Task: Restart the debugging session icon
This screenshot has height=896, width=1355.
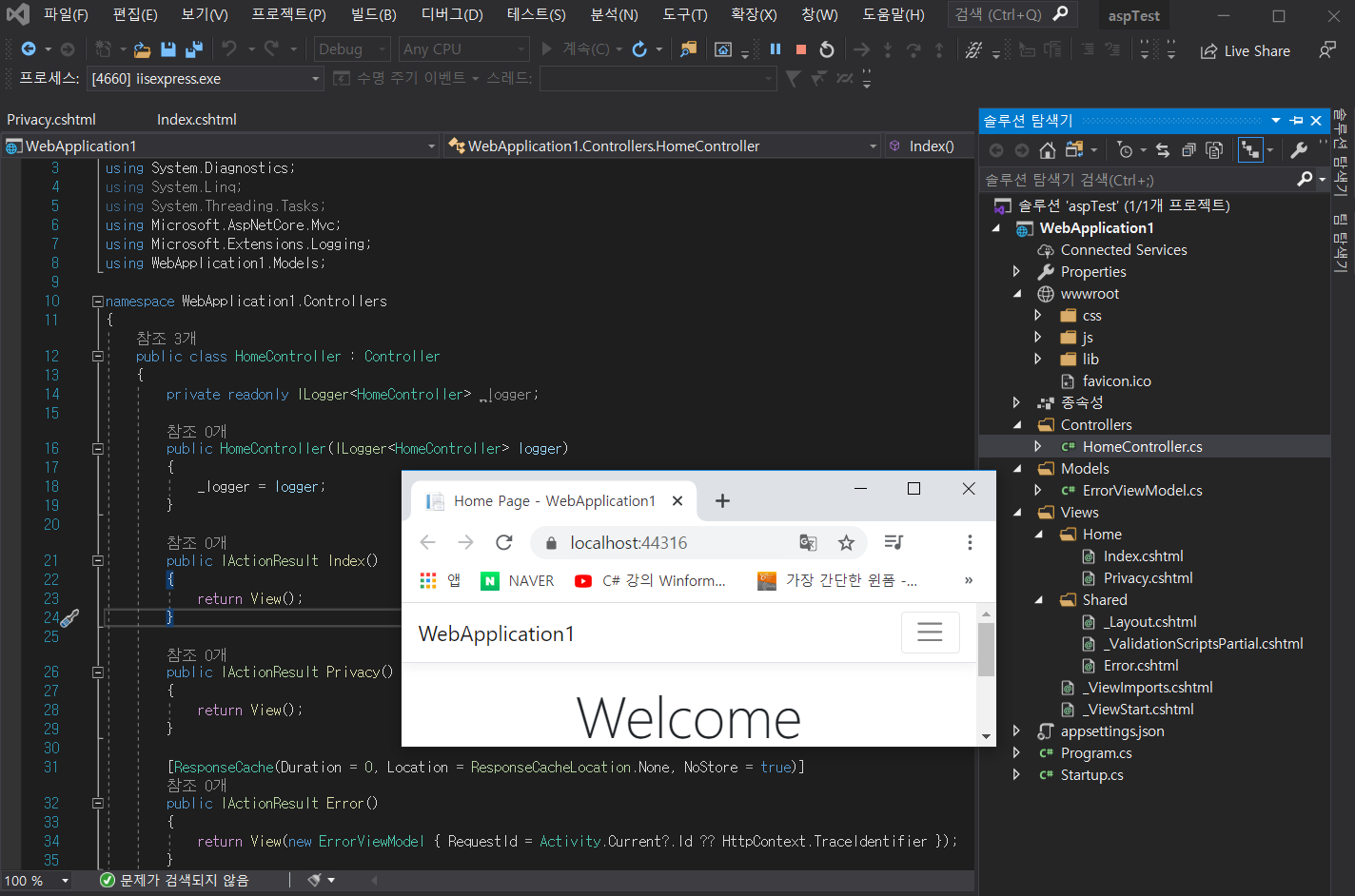Action: click(827, 49)
